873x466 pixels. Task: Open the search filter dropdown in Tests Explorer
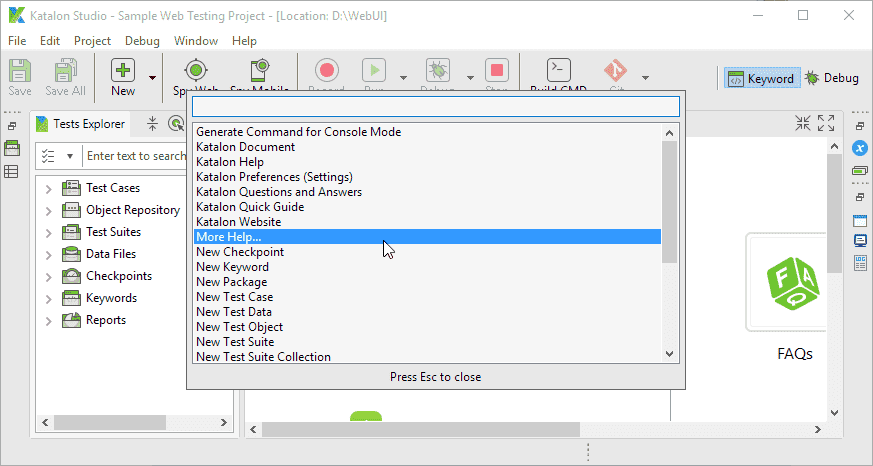point(69,156)
